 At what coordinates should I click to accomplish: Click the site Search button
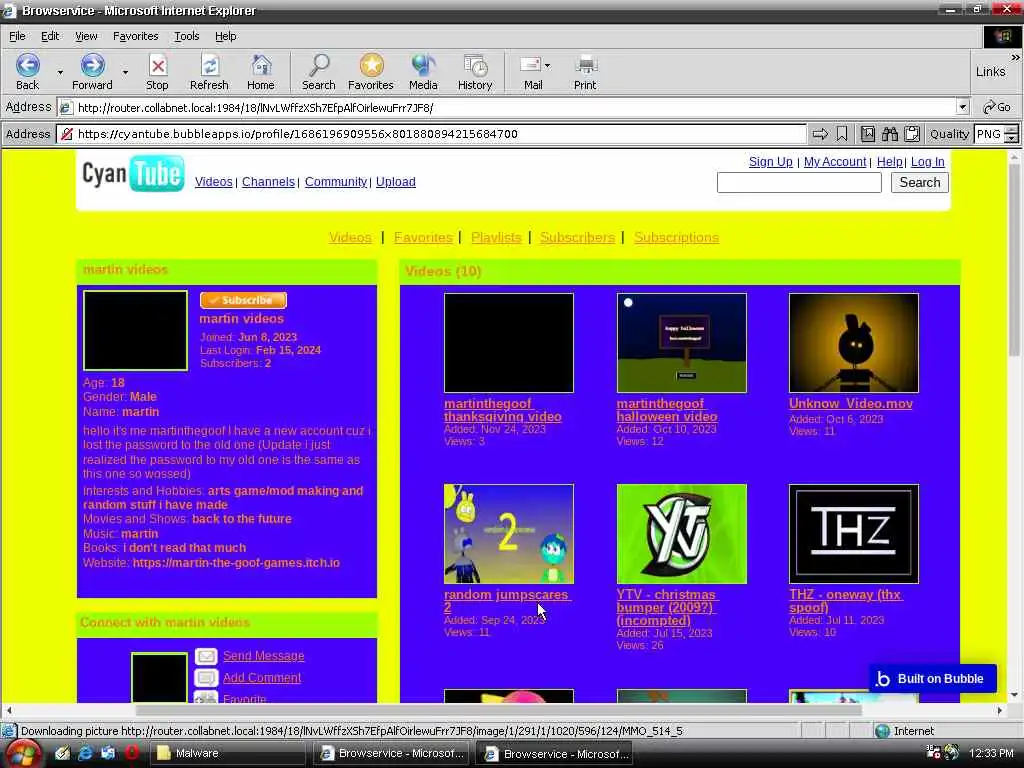click(920, 183)
